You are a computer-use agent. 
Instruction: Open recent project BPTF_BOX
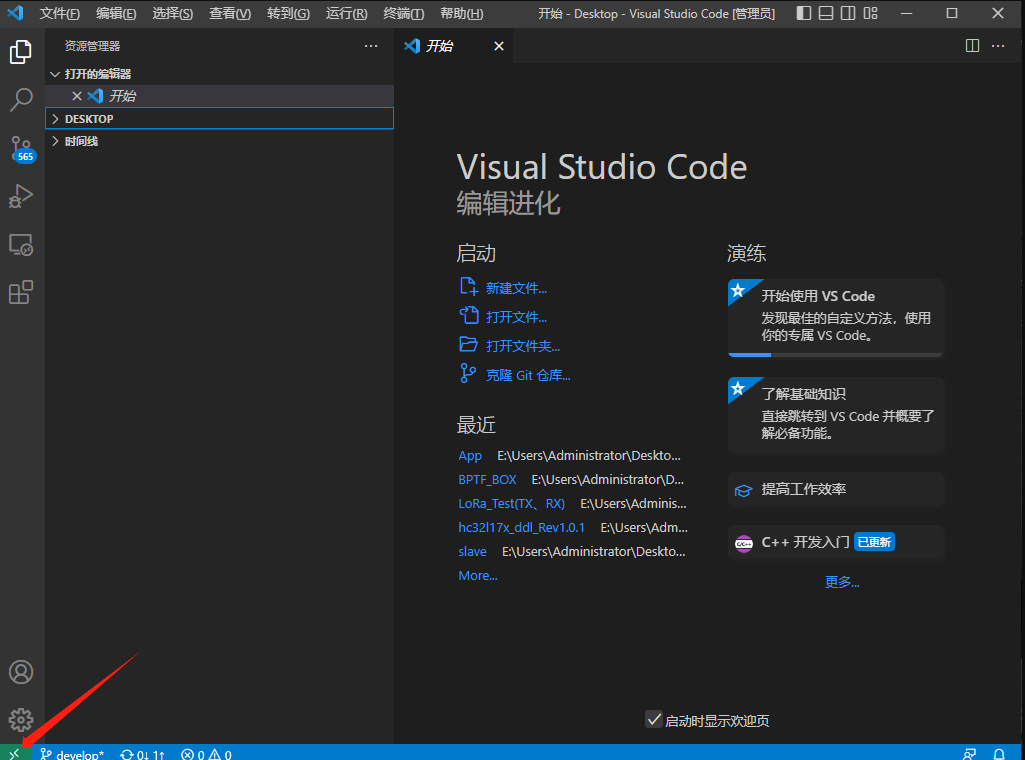tap(487, 480)
